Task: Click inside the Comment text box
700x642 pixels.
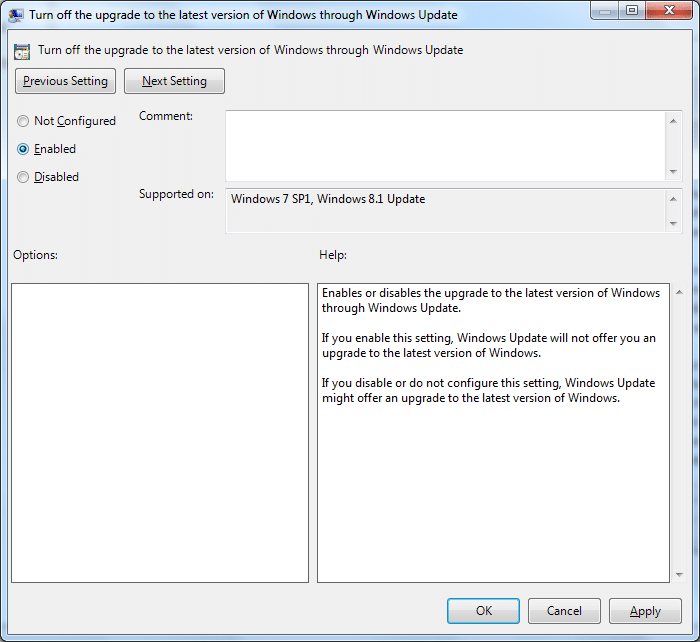Action: pos(445,146)
